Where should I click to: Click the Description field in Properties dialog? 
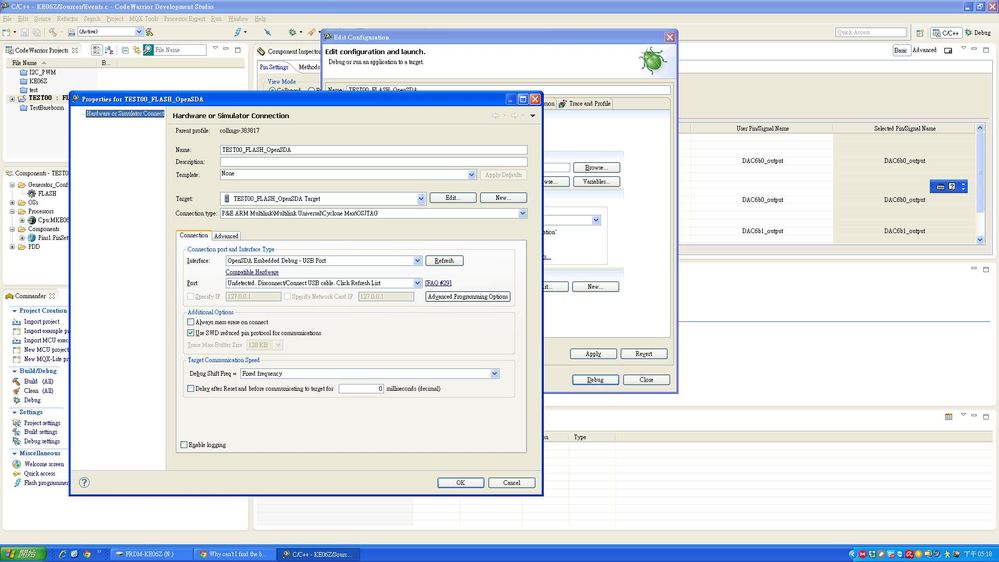point(373,162)
